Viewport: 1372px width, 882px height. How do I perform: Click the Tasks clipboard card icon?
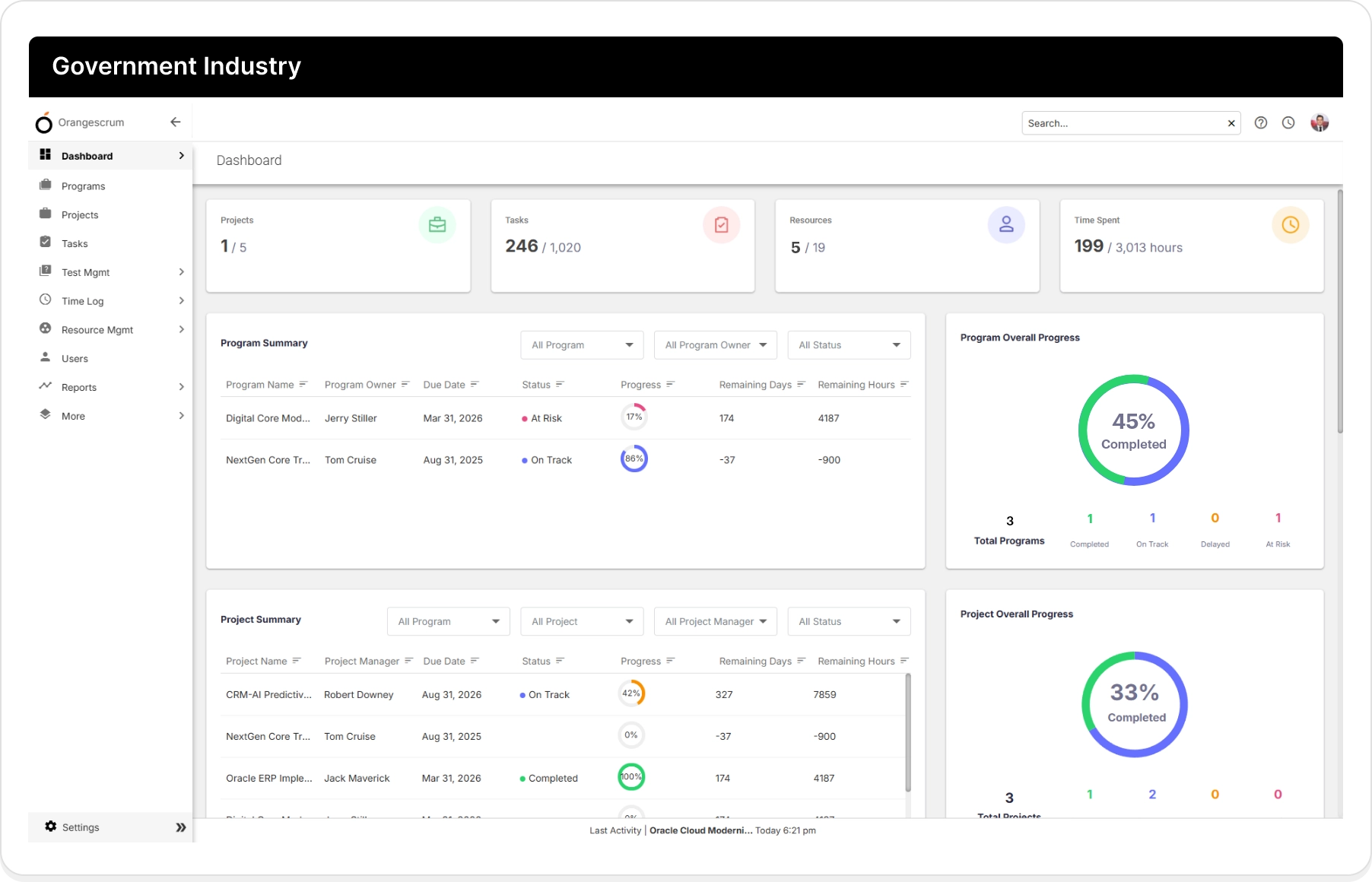point(721,225)
